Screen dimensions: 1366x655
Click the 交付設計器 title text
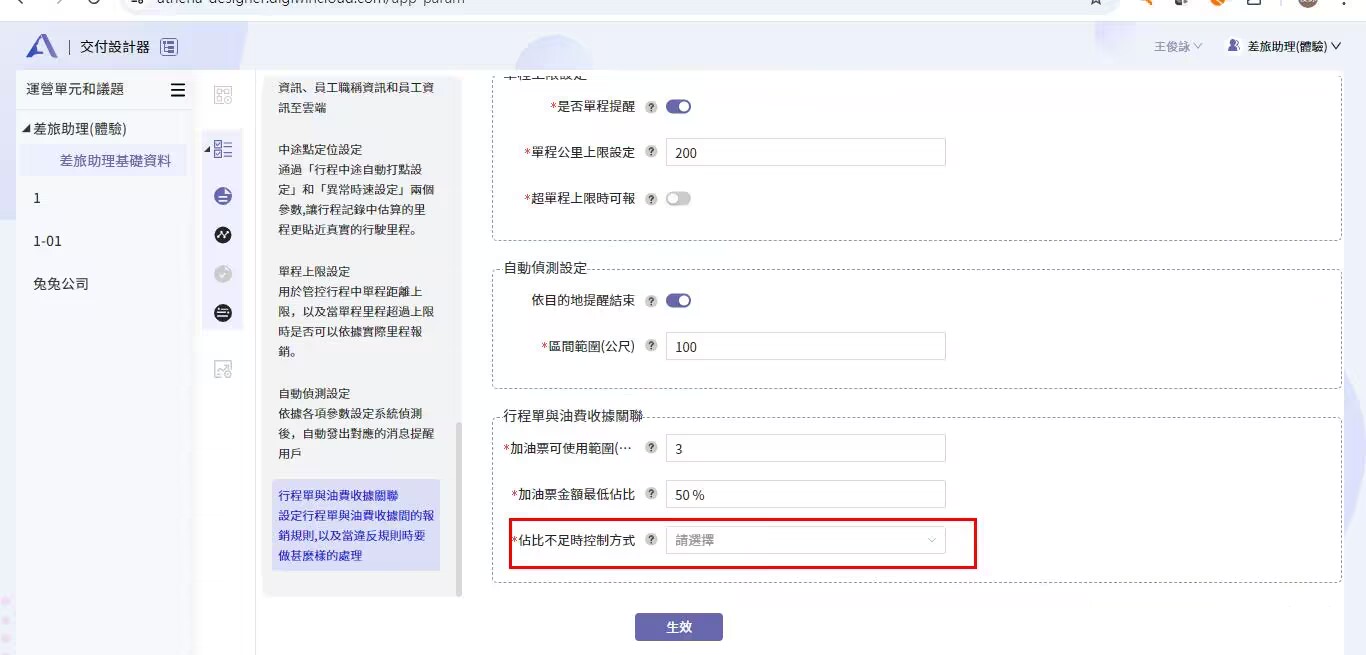tap(115, 47)
